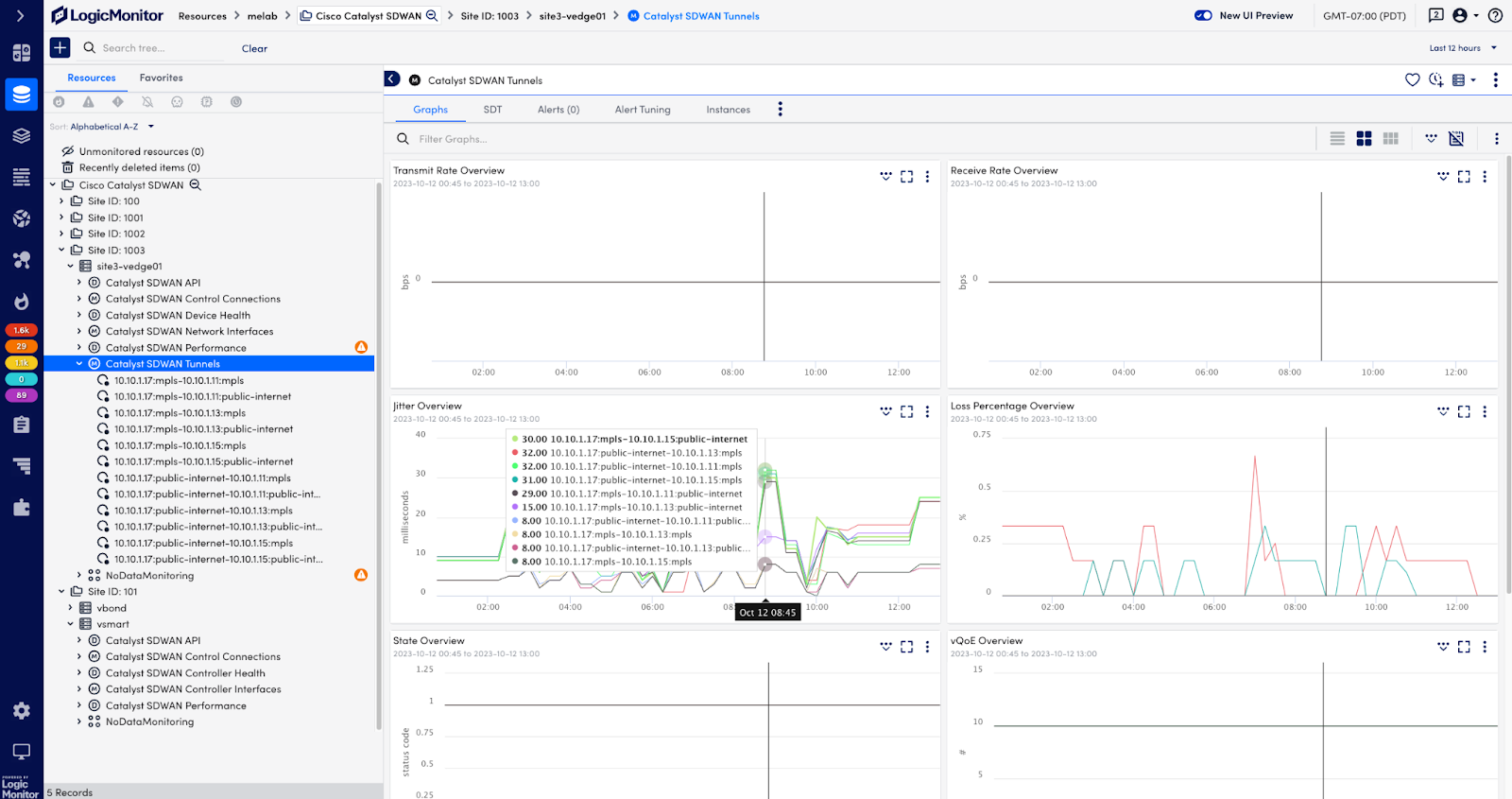
Task: Open the Alerts (0) tab
Action: click(558, 110)
